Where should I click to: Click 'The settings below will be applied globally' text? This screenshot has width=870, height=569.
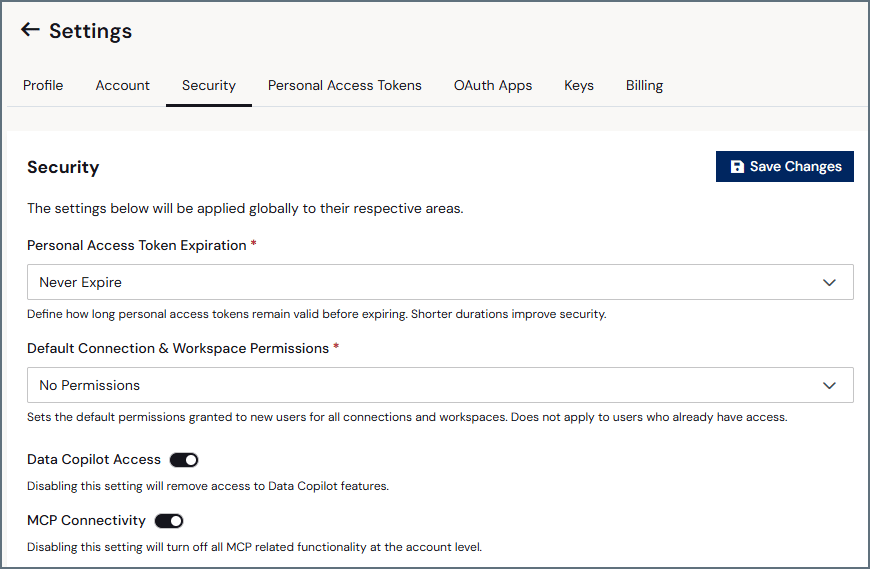coord(245,209)
